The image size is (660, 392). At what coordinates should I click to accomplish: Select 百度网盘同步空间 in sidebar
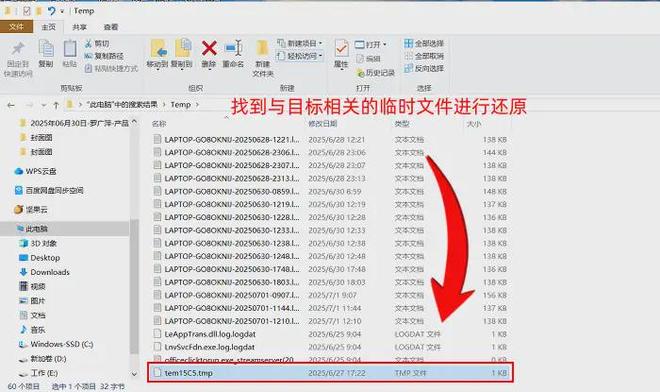(49, 190)
